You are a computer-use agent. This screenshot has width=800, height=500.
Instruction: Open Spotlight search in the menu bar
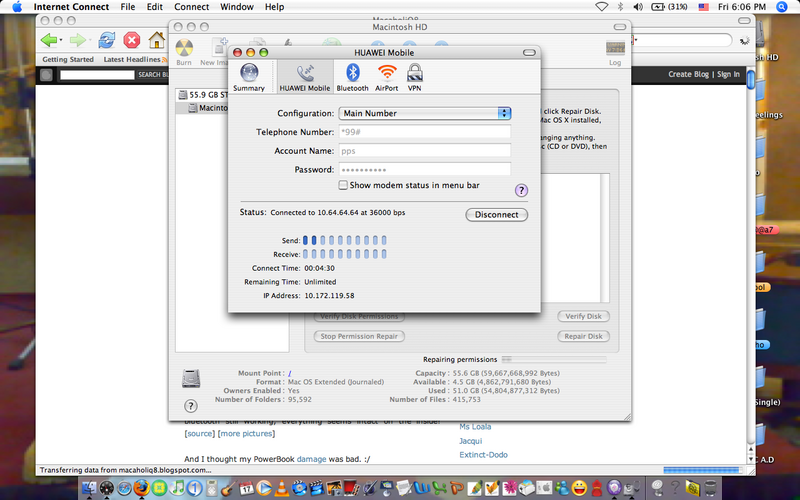pyautogui.click(x=781, y=7)
